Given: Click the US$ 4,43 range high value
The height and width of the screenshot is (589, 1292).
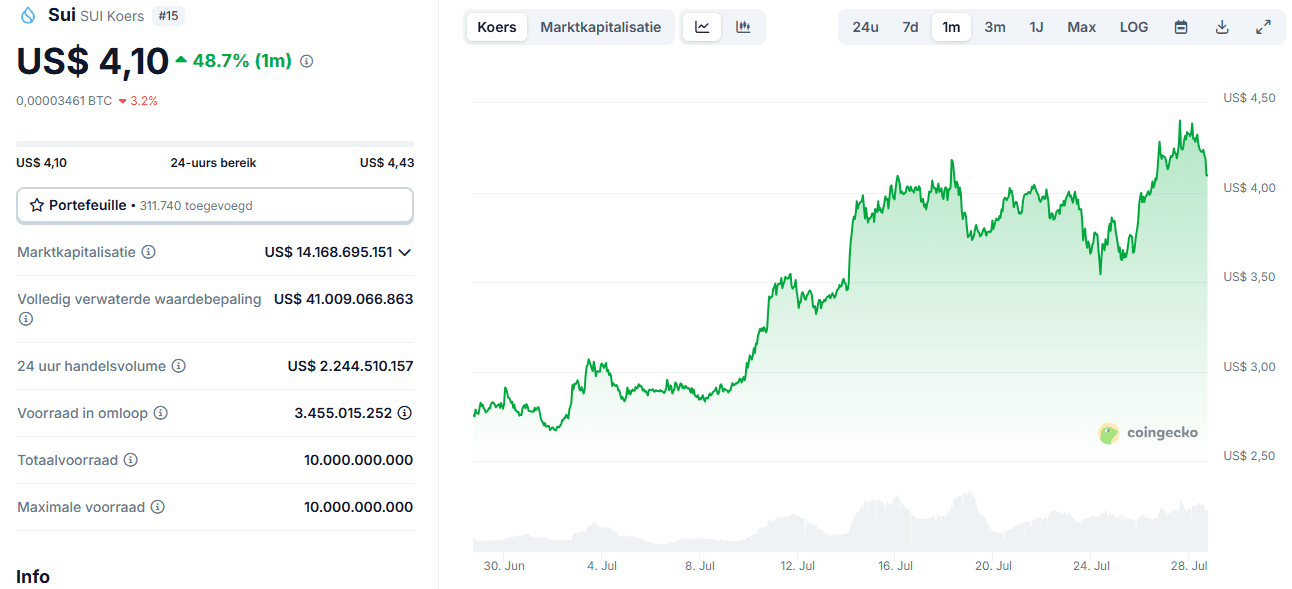Looking at the screenshot, I should [387, 163].
